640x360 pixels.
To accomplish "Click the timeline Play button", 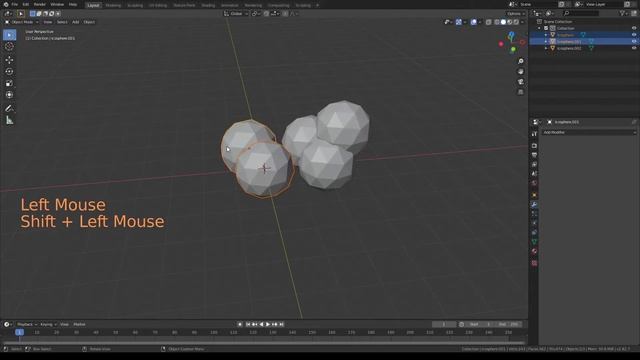I will pos(268,324).
